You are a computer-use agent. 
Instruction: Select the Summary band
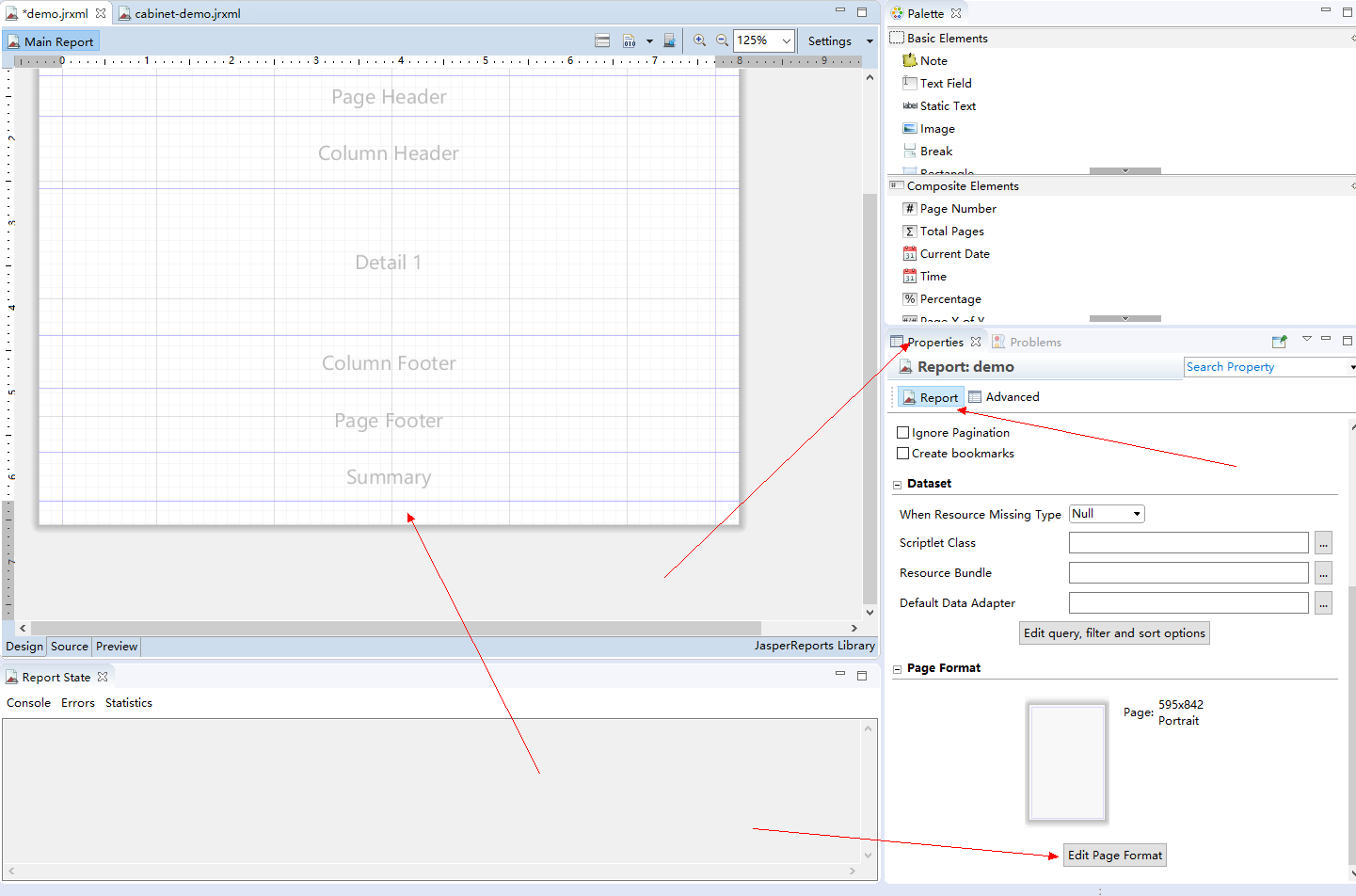(x=389, y=477)
